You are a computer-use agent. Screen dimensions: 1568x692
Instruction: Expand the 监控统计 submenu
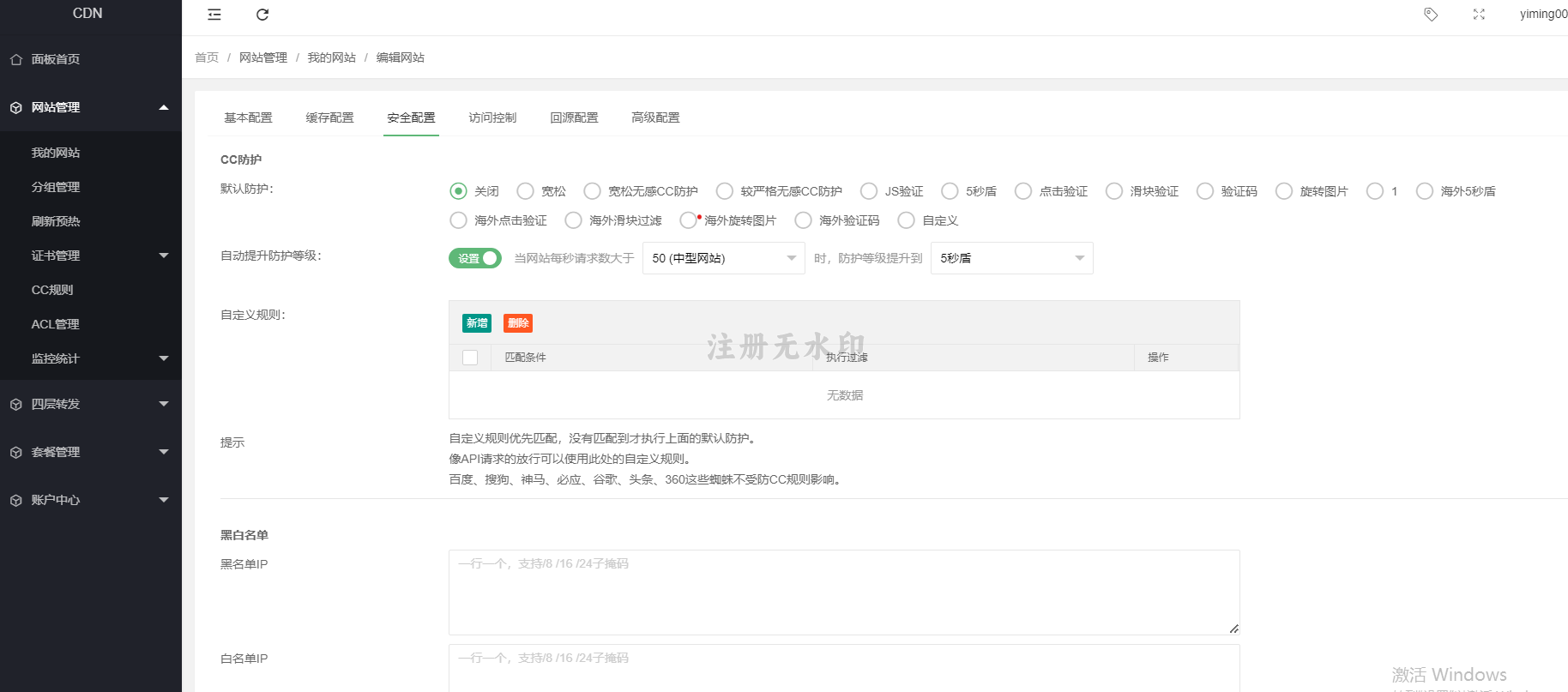(x=164, y=358)
